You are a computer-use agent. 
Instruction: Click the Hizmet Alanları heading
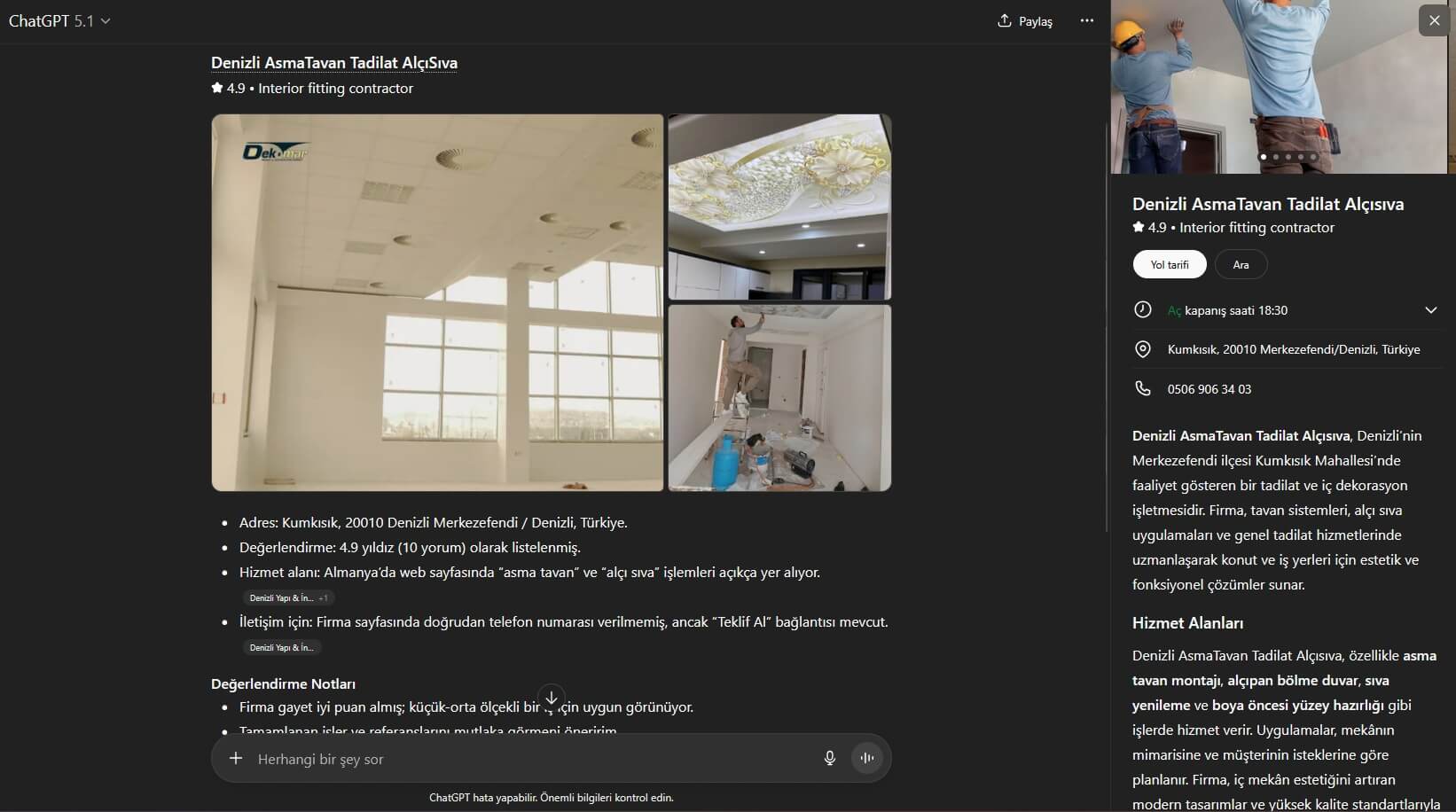tap(1187, 623)
